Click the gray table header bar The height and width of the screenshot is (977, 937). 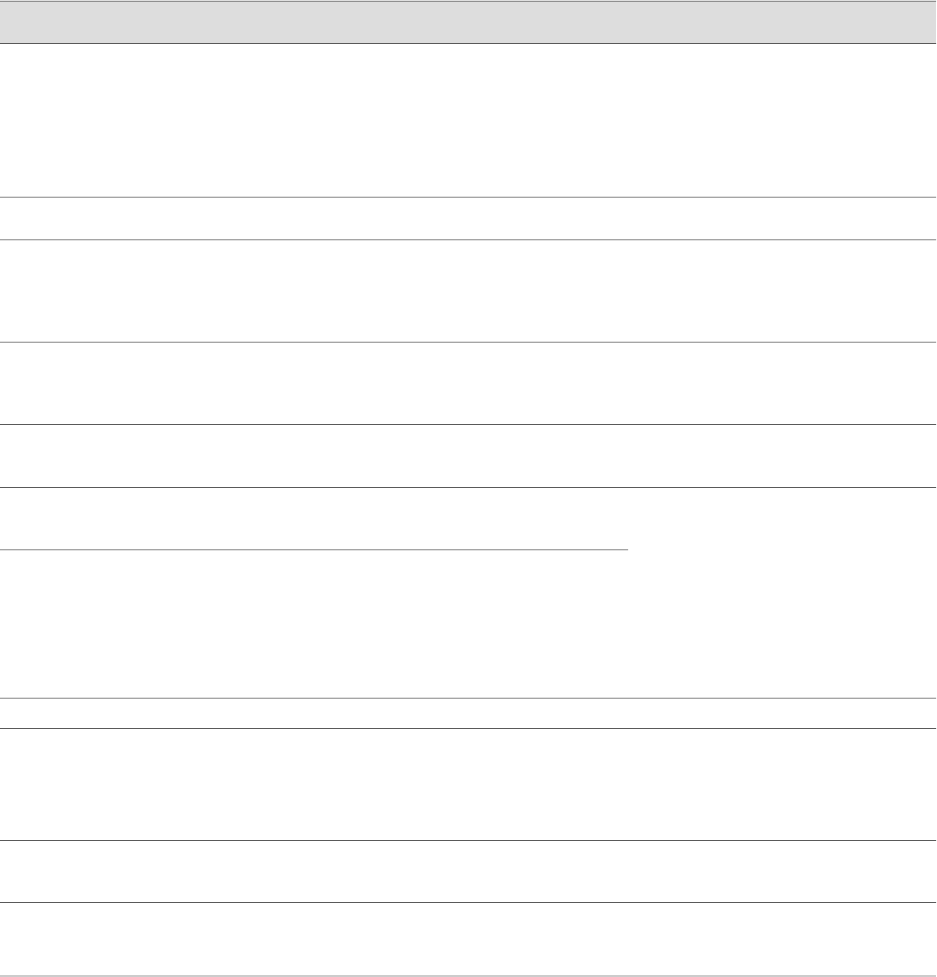pos(468,21)
